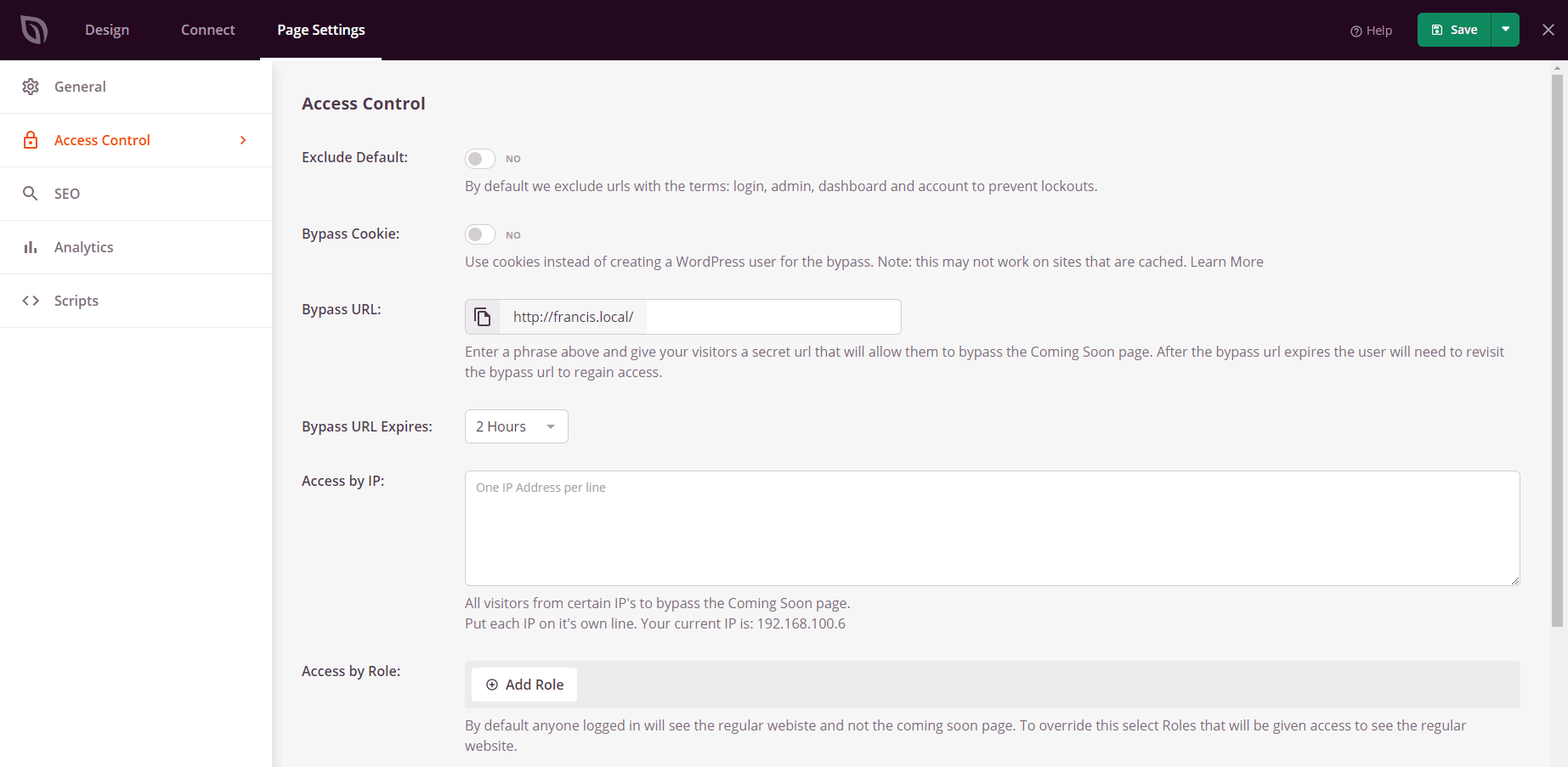The width and height of the screenshot is (1568, 767).
Task: Open the Help link
Action: (x=1371, y=31)
